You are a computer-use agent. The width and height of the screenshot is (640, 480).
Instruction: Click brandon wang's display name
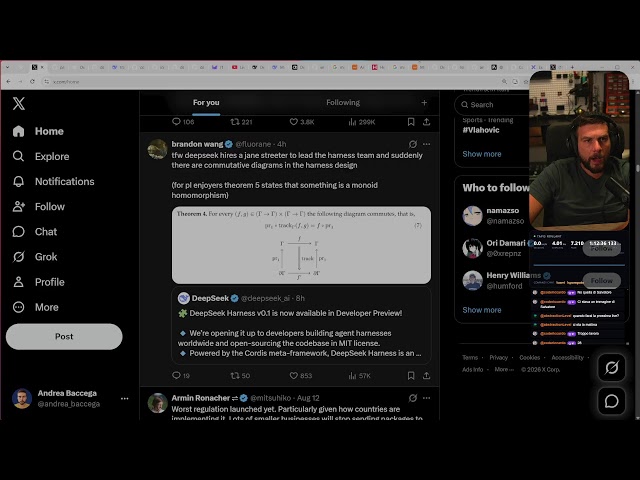[x=197, y=144]
